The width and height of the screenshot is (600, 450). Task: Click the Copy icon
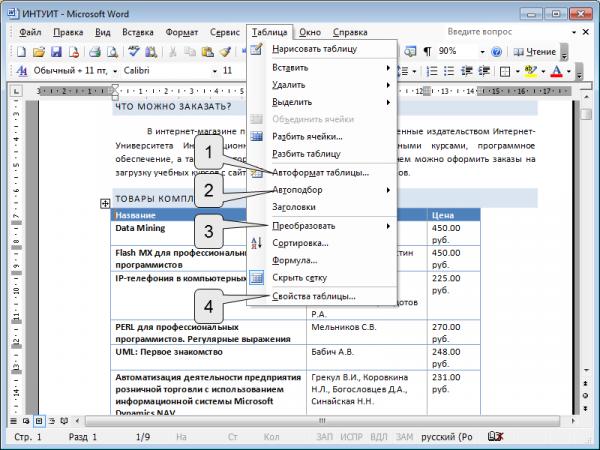click(190, 52)
